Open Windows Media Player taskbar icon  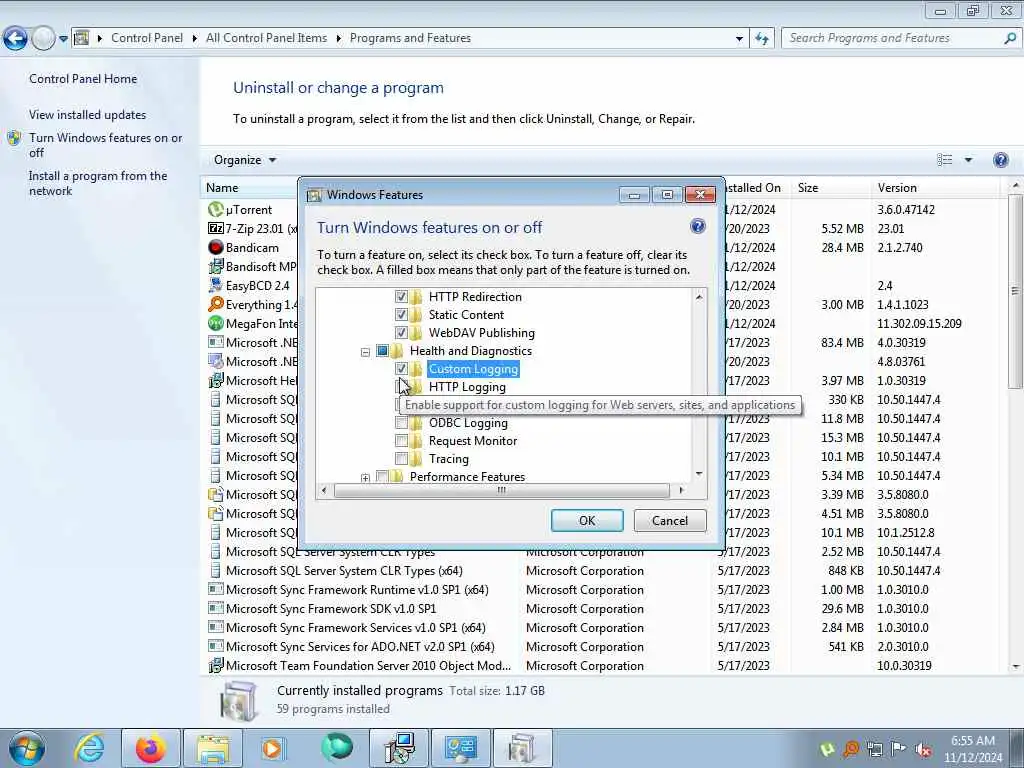pos(272,748)
